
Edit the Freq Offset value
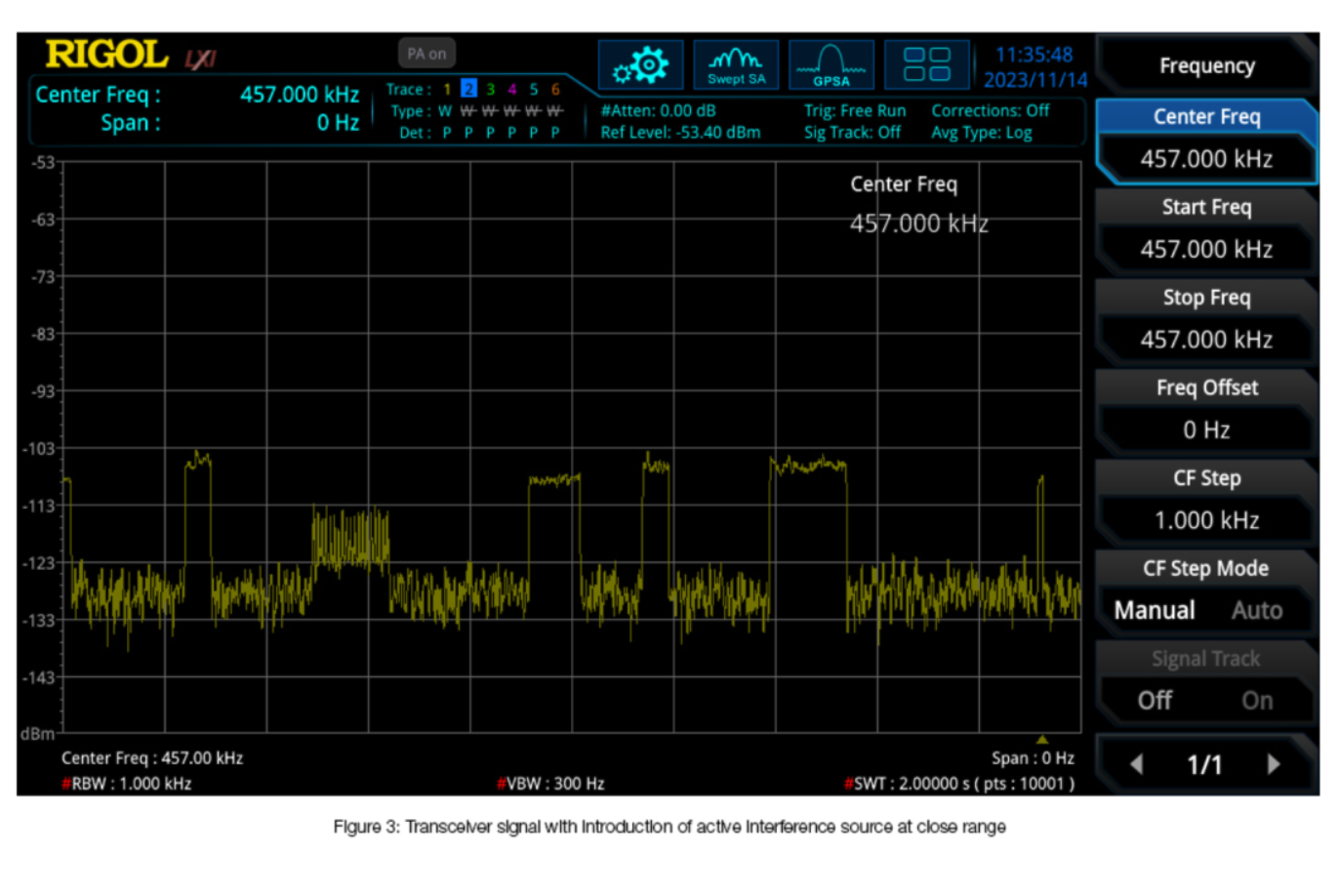1206,429
